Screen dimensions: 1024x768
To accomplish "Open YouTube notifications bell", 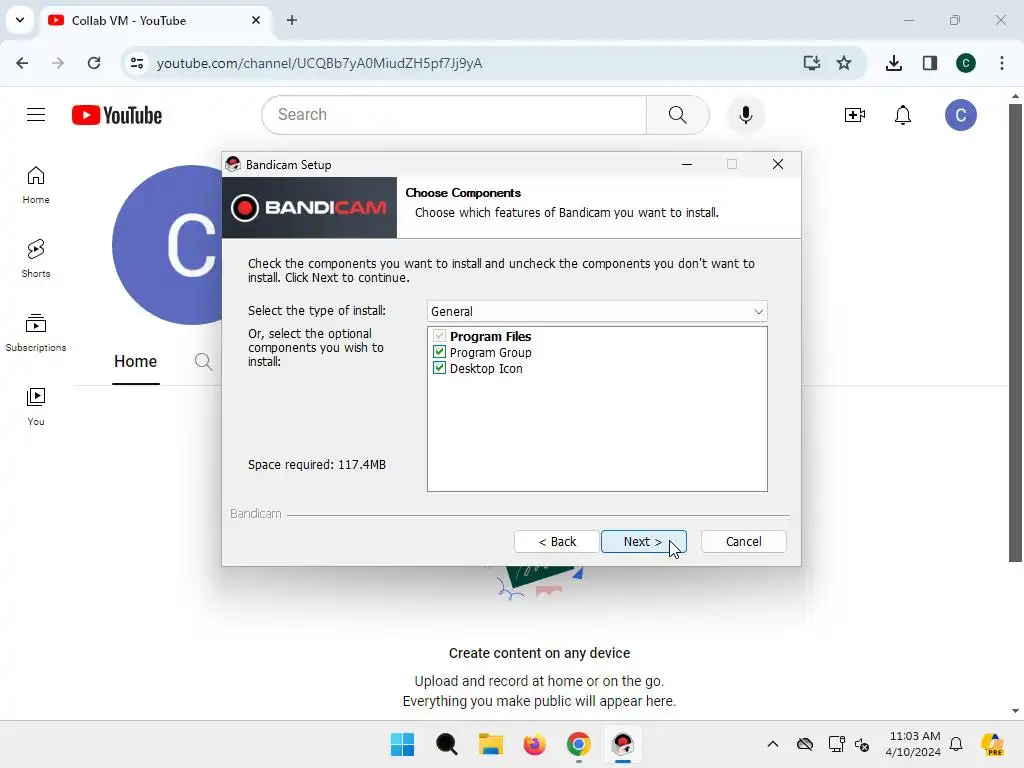I will click(x=903, y=115).
